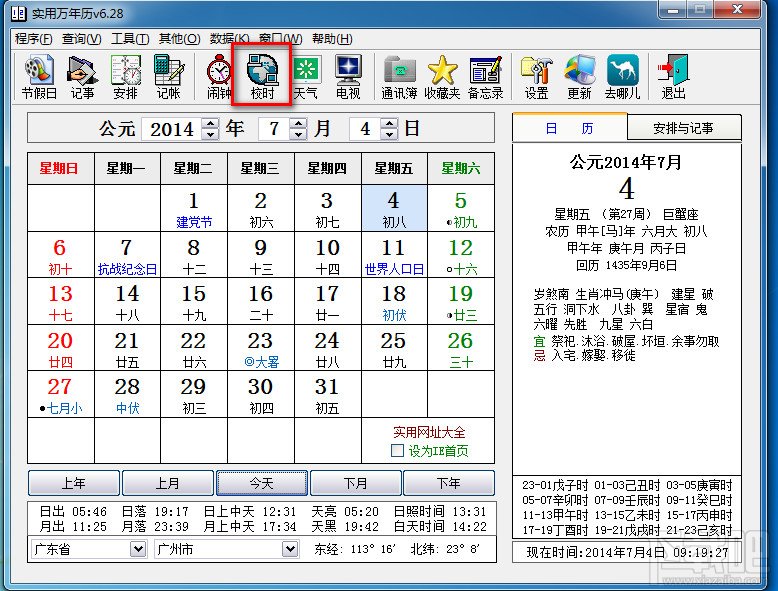Increase the day with up arrow
The height and width of the screenshot is (591, 778).
(x=390, y=124)
